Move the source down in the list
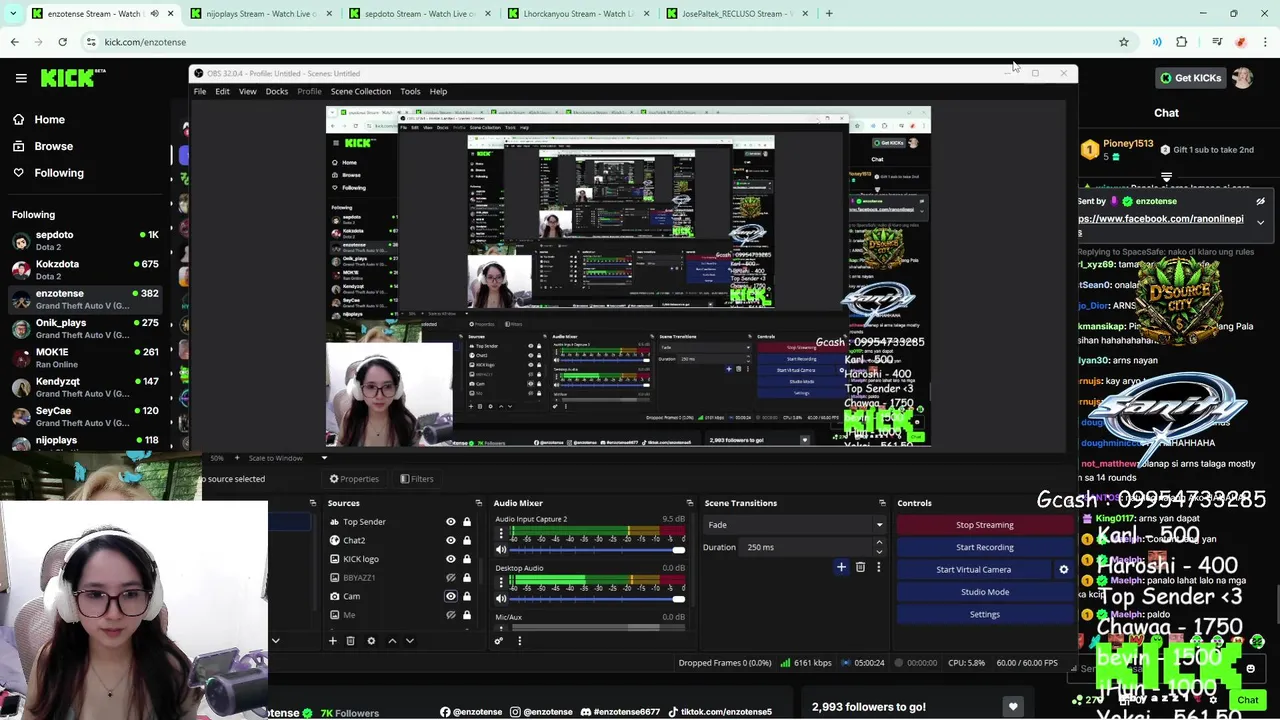 409,641
